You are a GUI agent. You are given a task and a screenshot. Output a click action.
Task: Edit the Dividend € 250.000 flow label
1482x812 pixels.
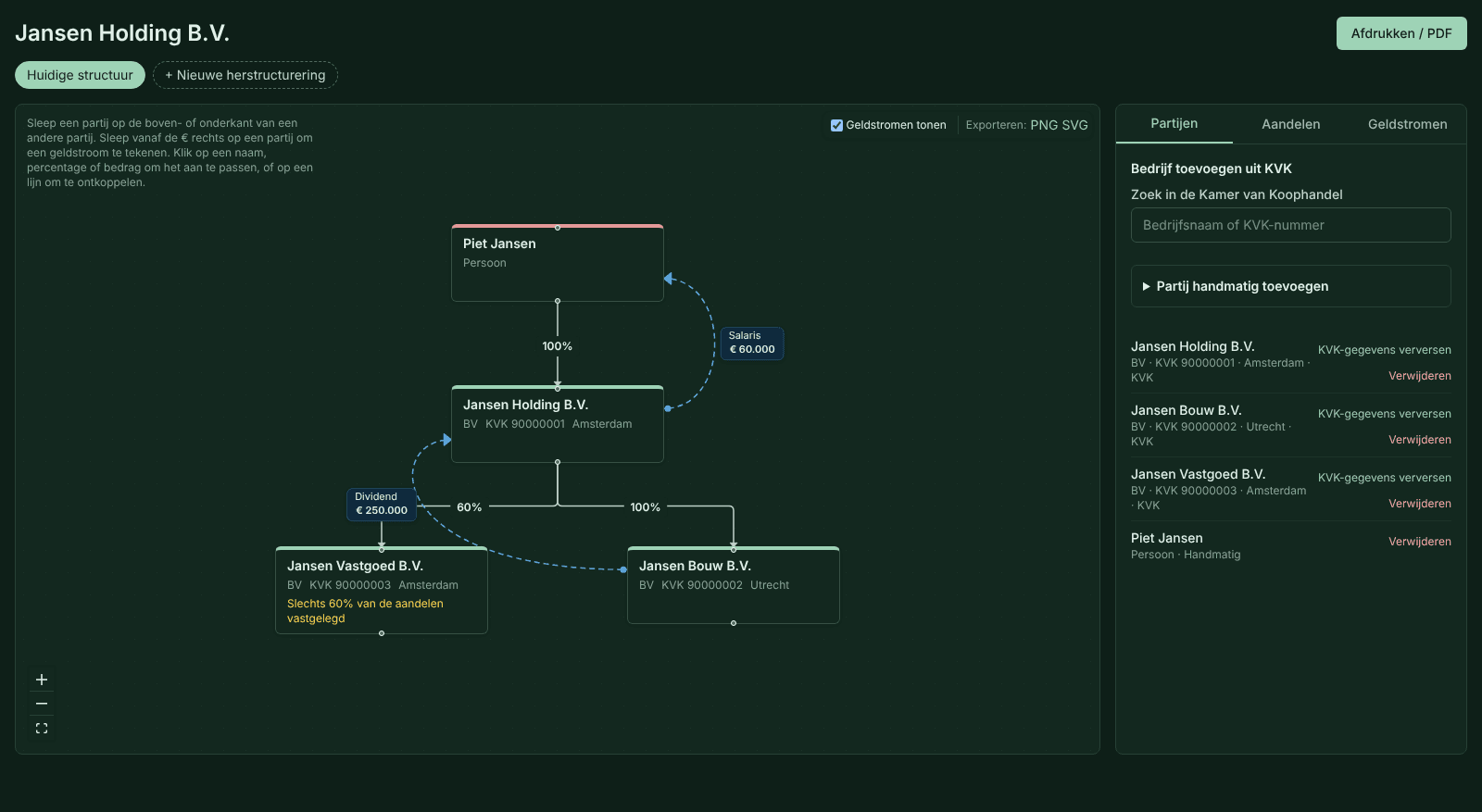point(382,505)
